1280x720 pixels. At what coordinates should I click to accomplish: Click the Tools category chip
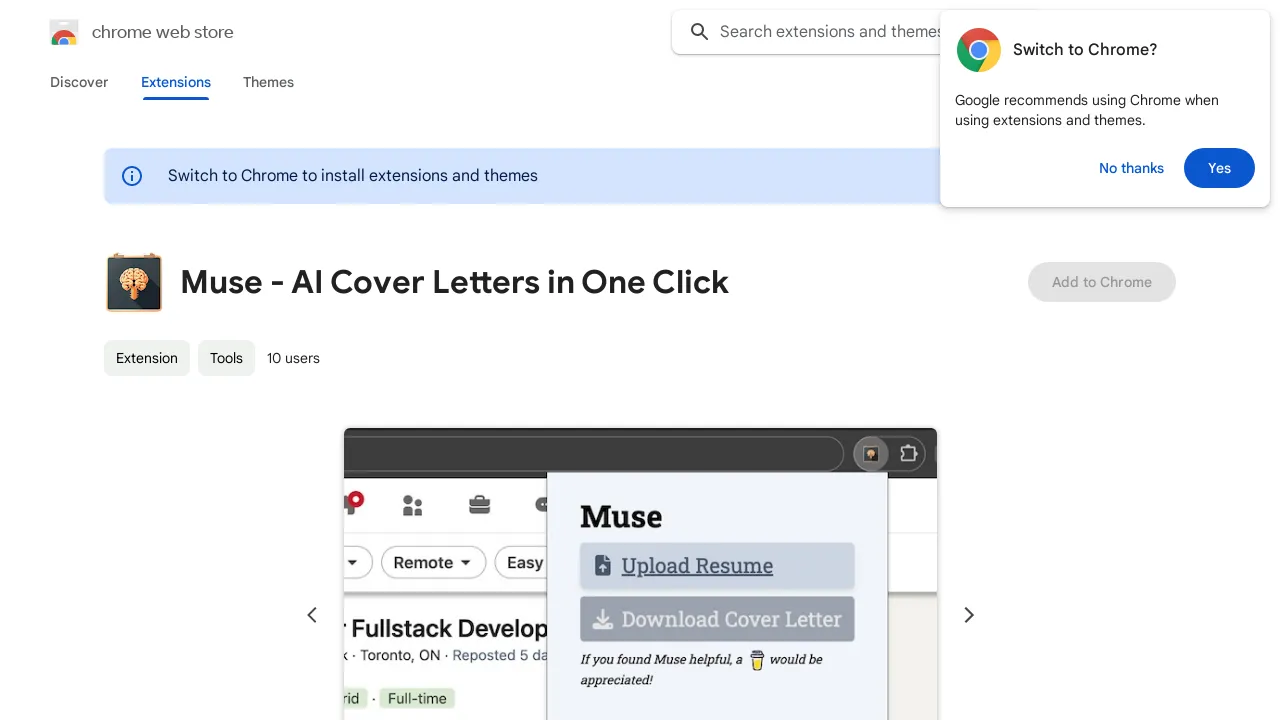(226, 358)
